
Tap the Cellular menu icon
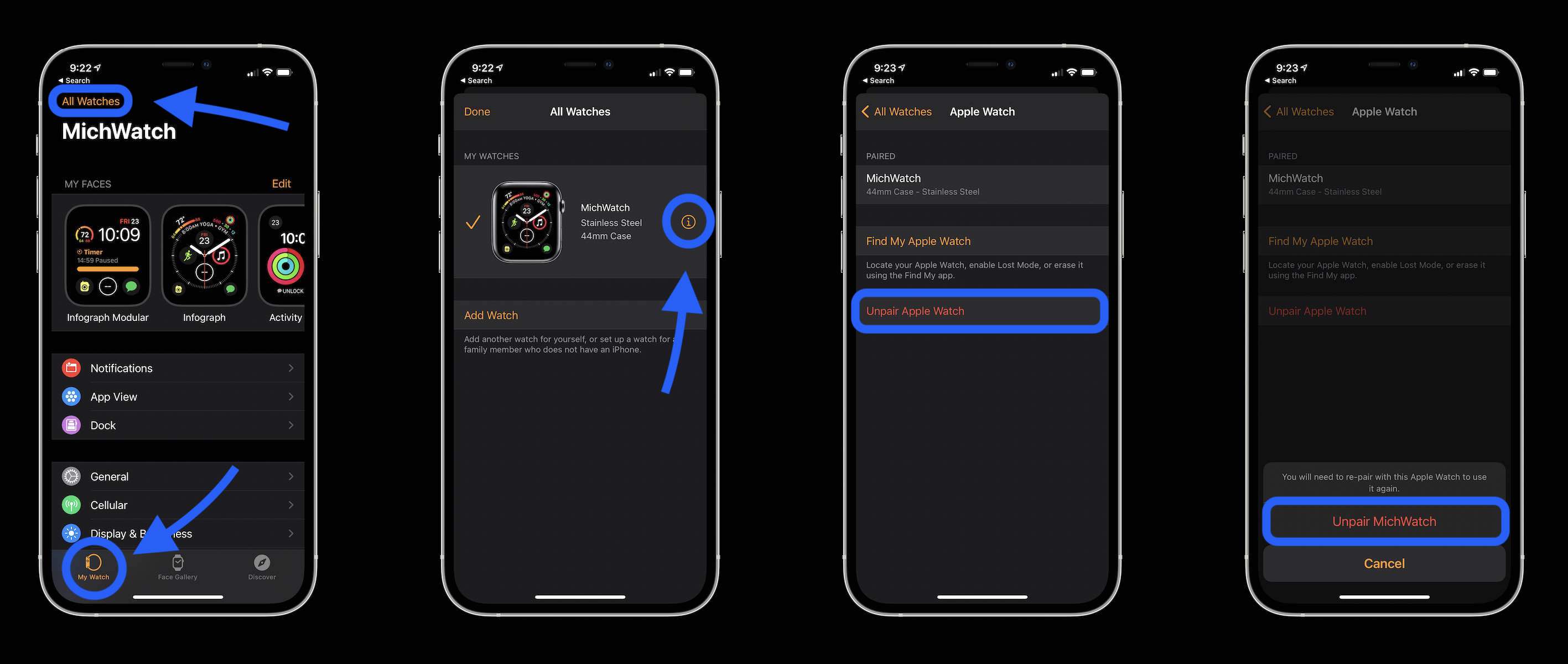tap(71, 505)
